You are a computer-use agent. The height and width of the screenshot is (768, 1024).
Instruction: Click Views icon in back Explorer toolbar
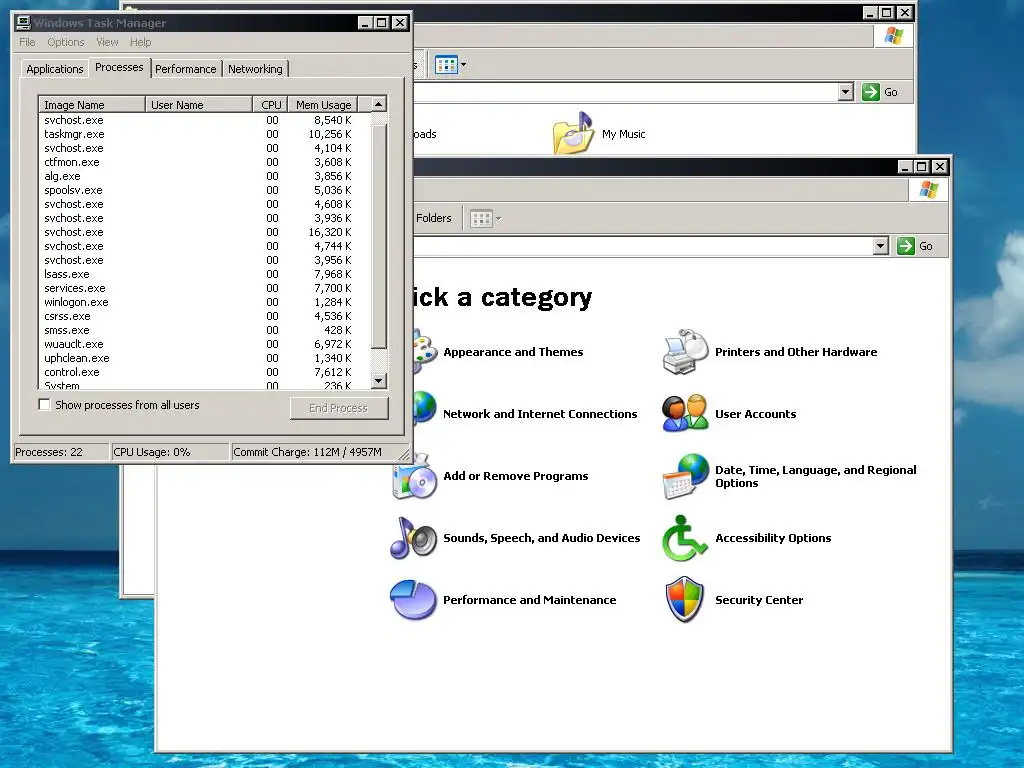click(447, 65)
